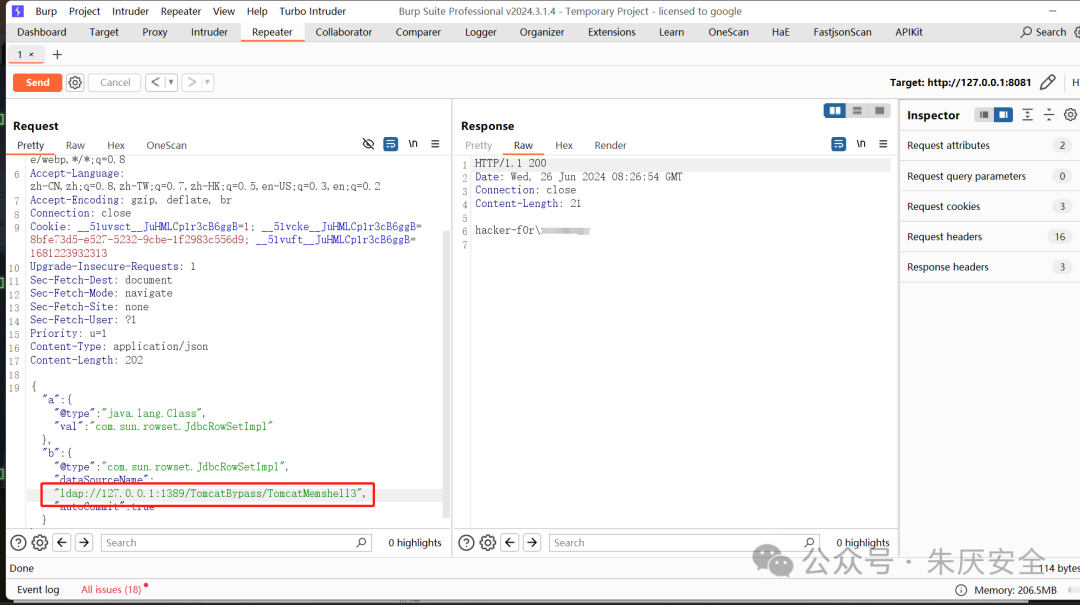The height and width of the screenshot is (605, 1080).
Task: Click the orange Send button
Action: [x=37, y=83]
